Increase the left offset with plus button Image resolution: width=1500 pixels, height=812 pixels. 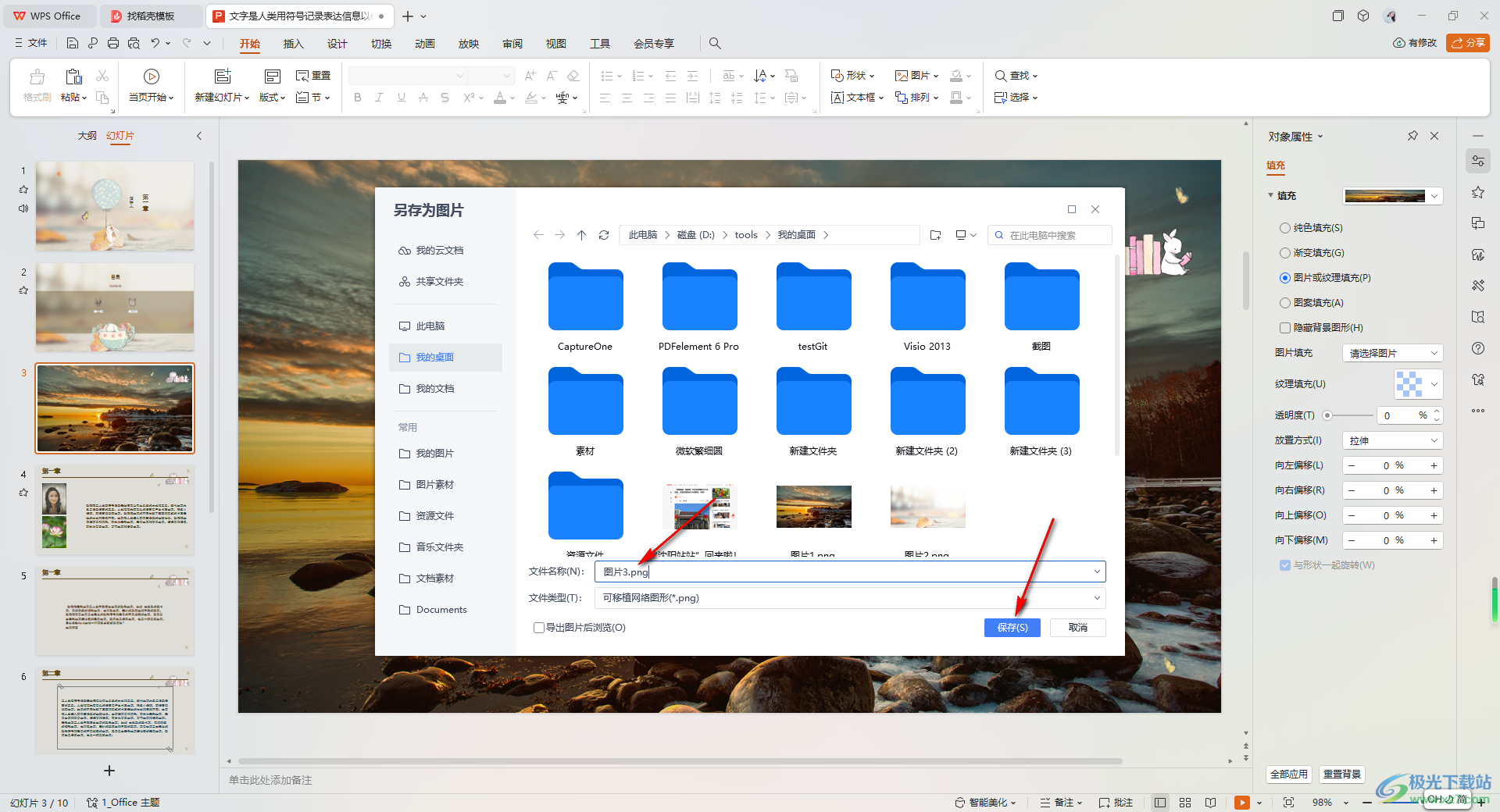click(x=1434, y=465)
